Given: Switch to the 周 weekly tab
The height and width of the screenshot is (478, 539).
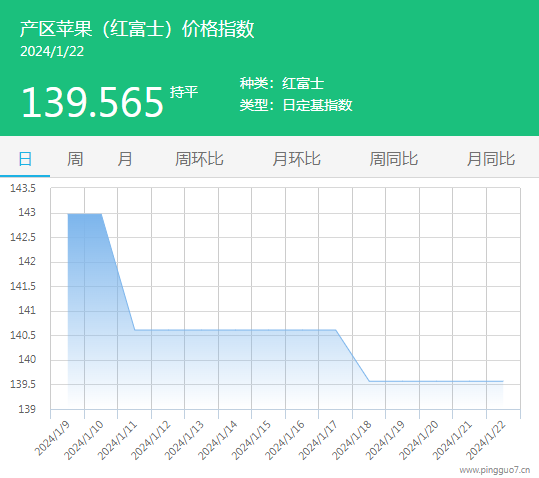Looking at the screenshot, I should (x=75, y=159).
